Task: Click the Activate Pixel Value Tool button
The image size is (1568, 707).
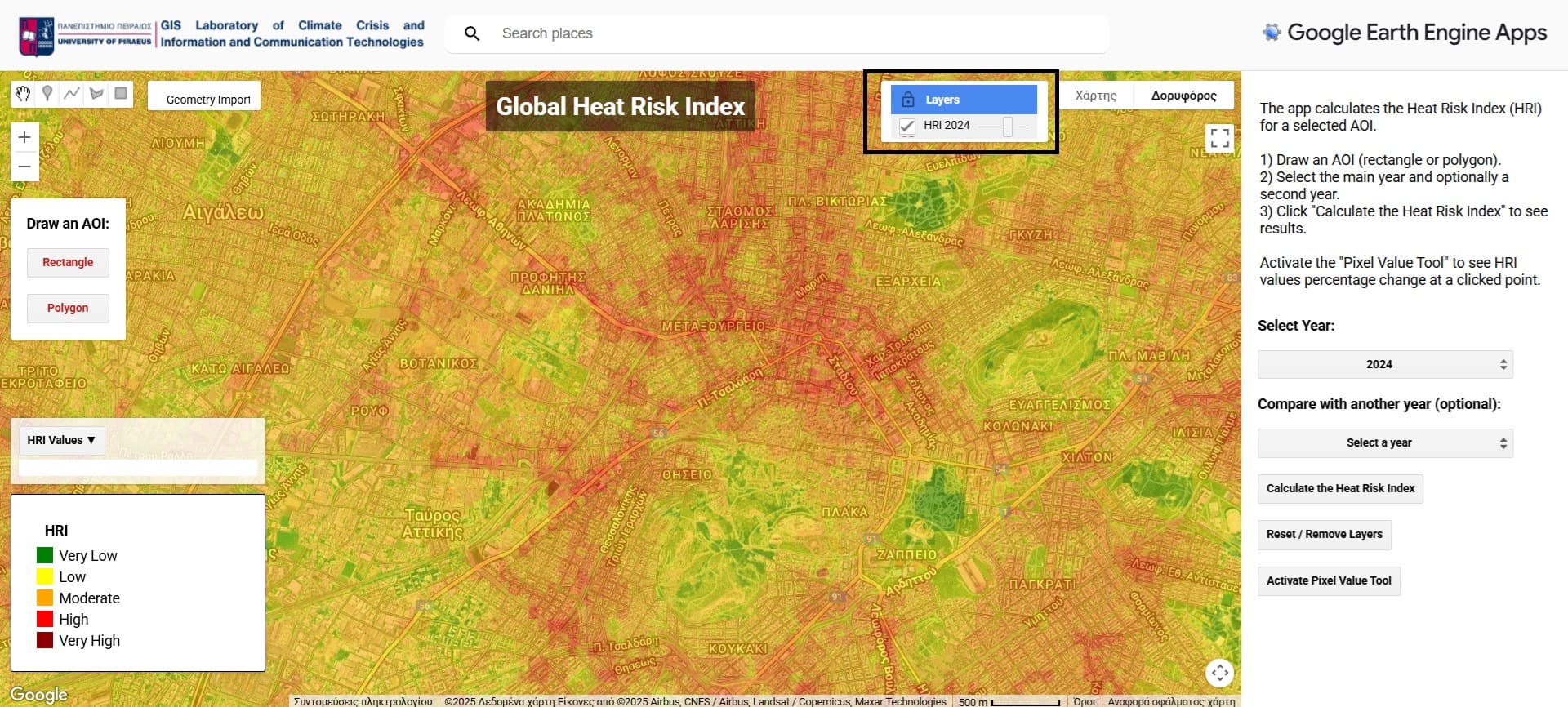Action: click(x=1329, y=580)
